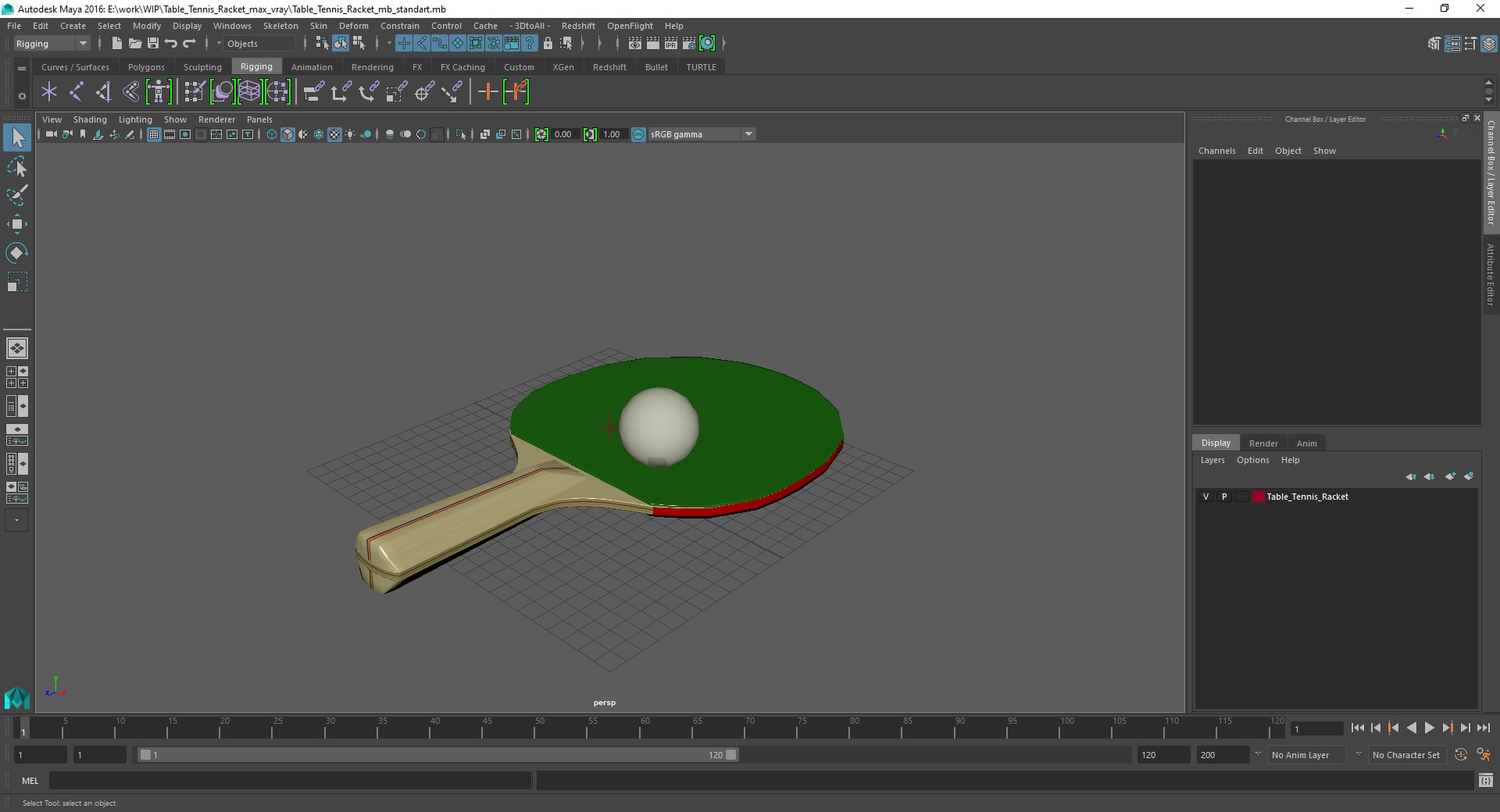Image resolution: width=1500 pixels, height=812 pixels.
Task: Save scene icon in status line
Action: 153,44
